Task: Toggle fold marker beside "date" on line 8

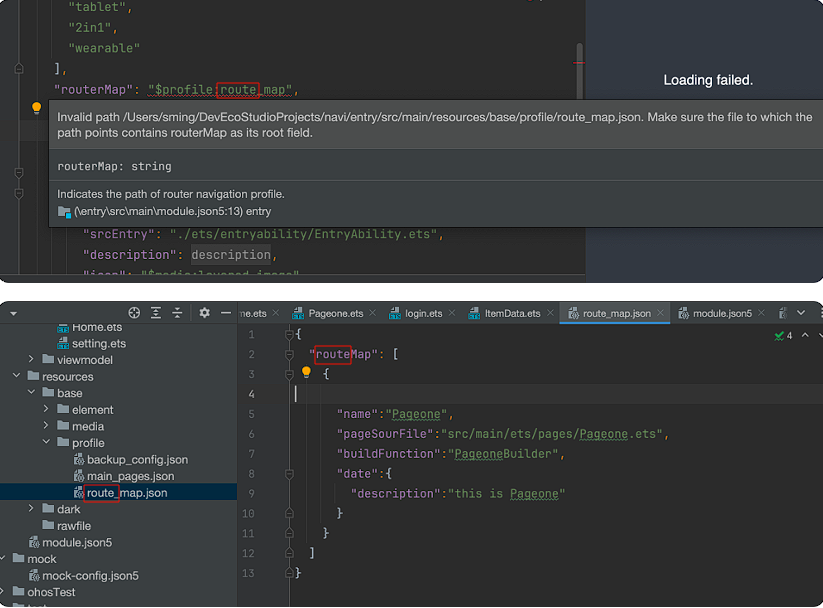Action: 289,473
